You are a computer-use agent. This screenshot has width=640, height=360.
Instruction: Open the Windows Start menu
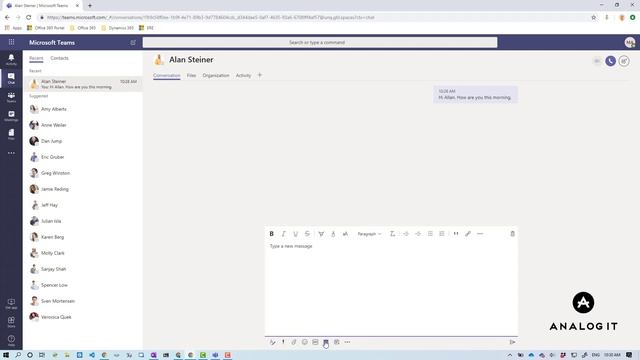pos(6,355)
